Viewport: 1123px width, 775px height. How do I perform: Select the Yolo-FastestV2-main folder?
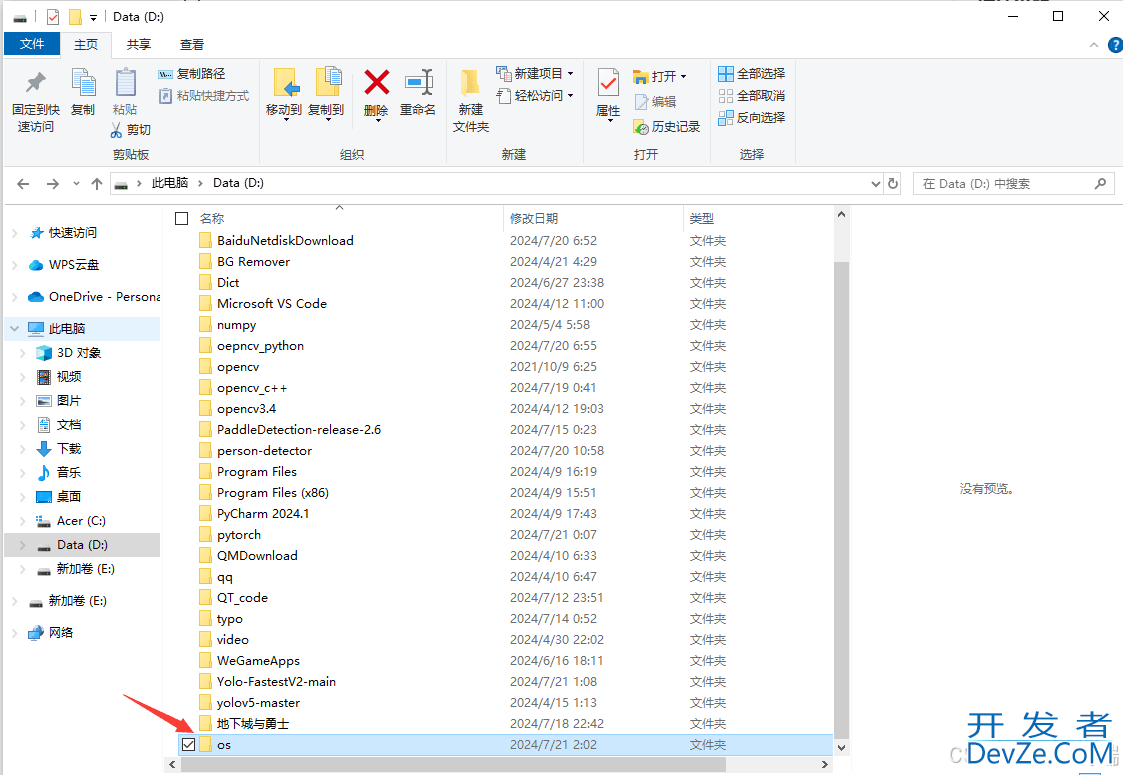[x=276, y=682]
